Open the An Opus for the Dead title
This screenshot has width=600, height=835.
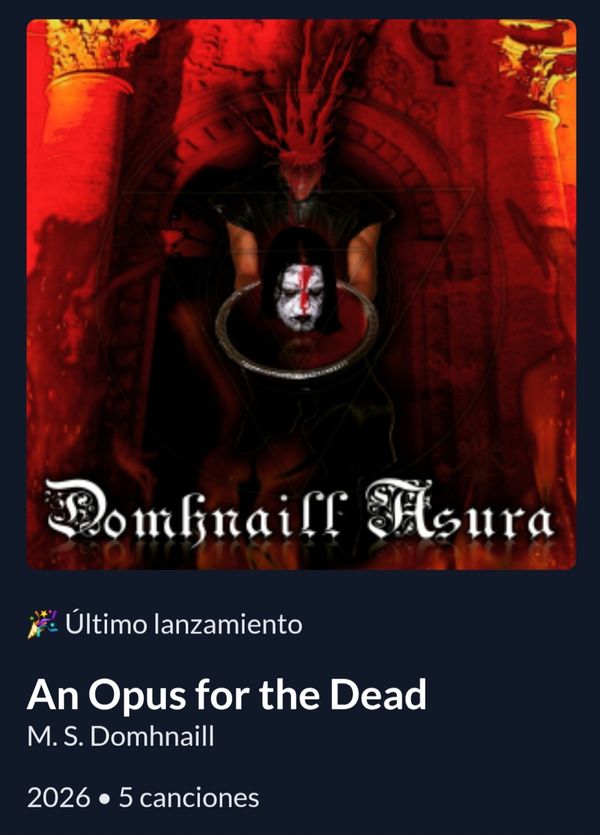tap(227, 695)
